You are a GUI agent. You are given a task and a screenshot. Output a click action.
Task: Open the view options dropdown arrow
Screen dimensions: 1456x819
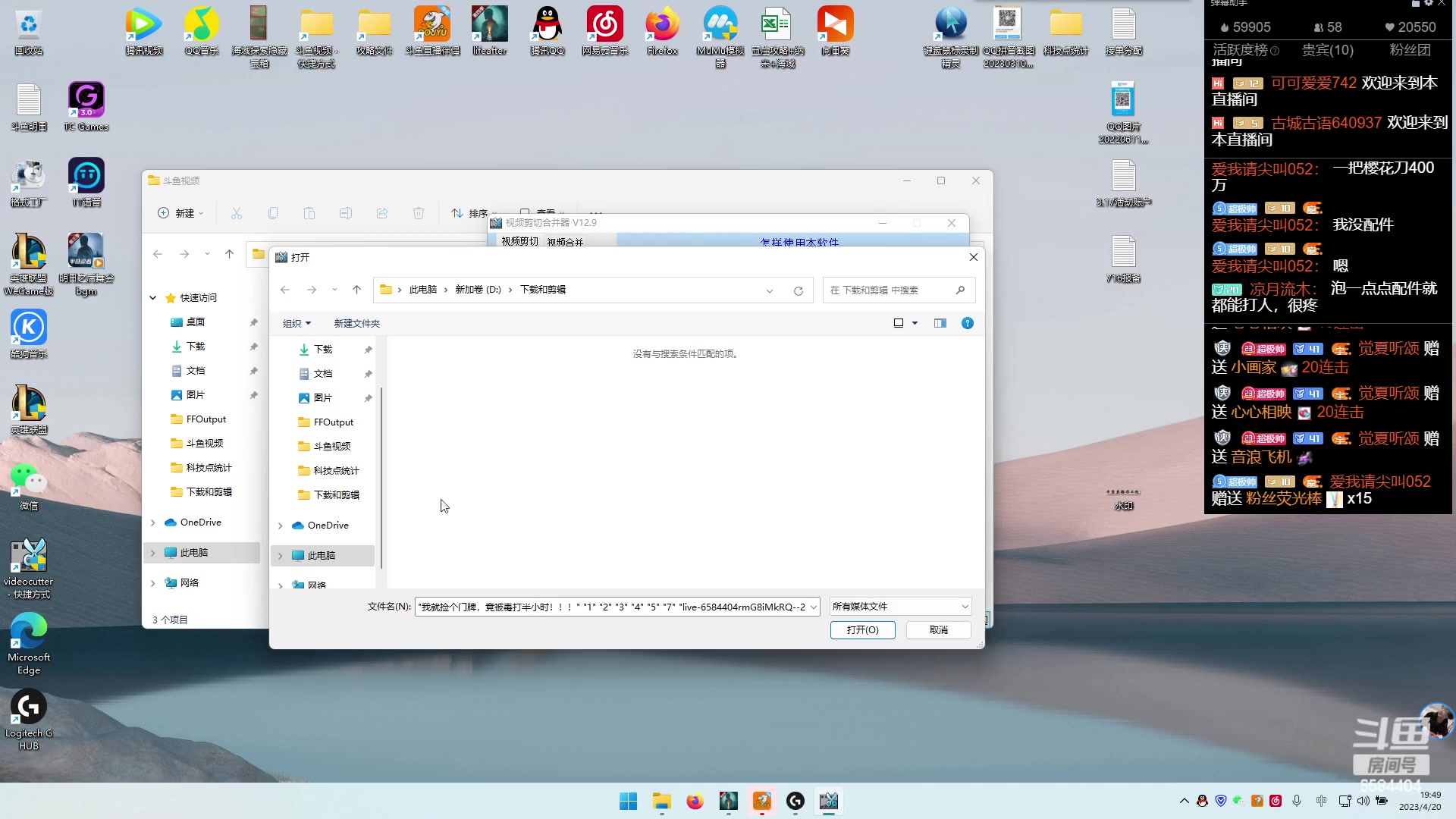[915, 323]
